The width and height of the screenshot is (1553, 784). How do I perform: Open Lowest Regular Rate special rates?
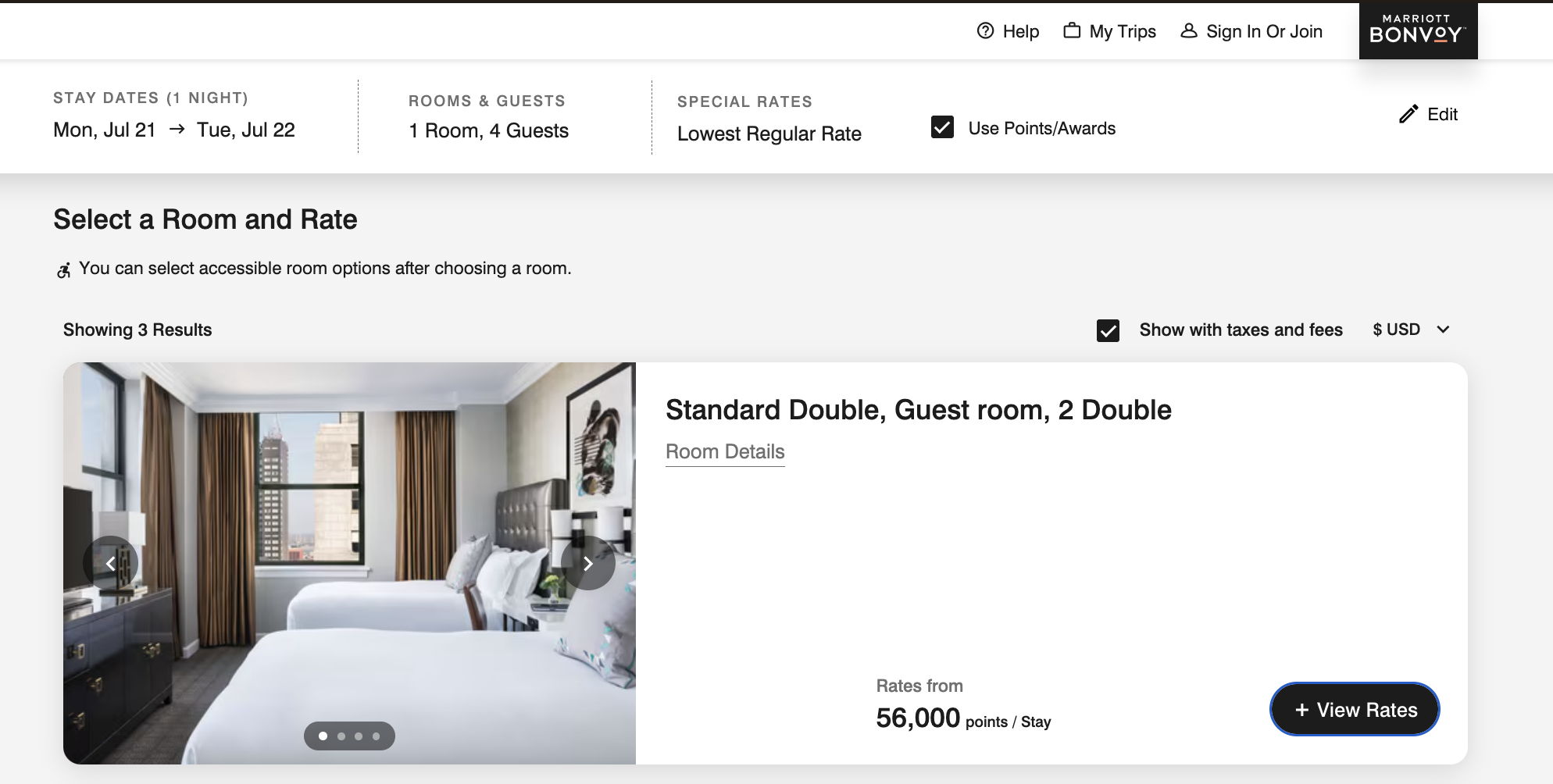click(769, 134)
